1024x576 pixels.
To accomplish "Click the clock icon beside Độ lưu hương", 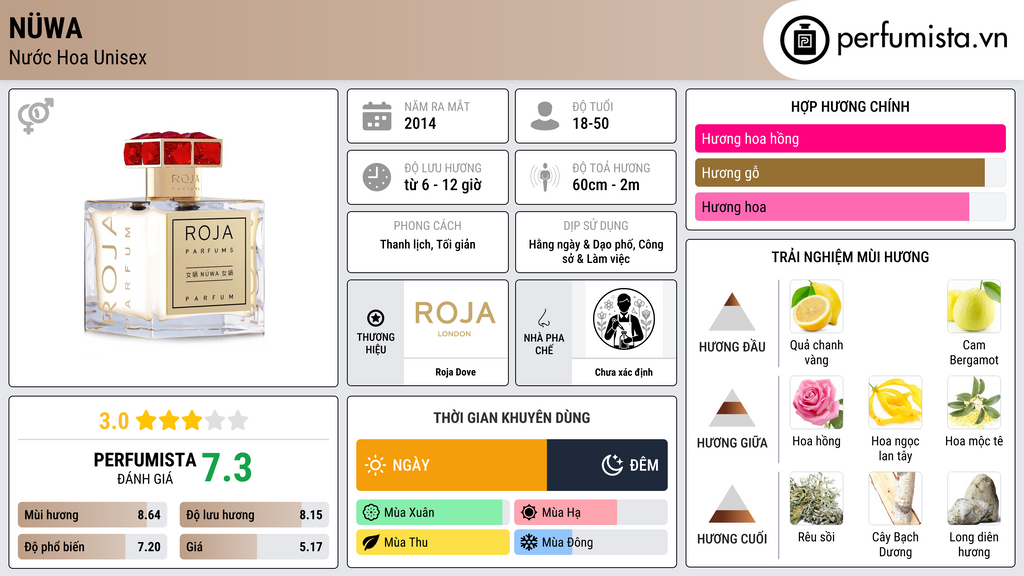I will (x=377, y=178).
